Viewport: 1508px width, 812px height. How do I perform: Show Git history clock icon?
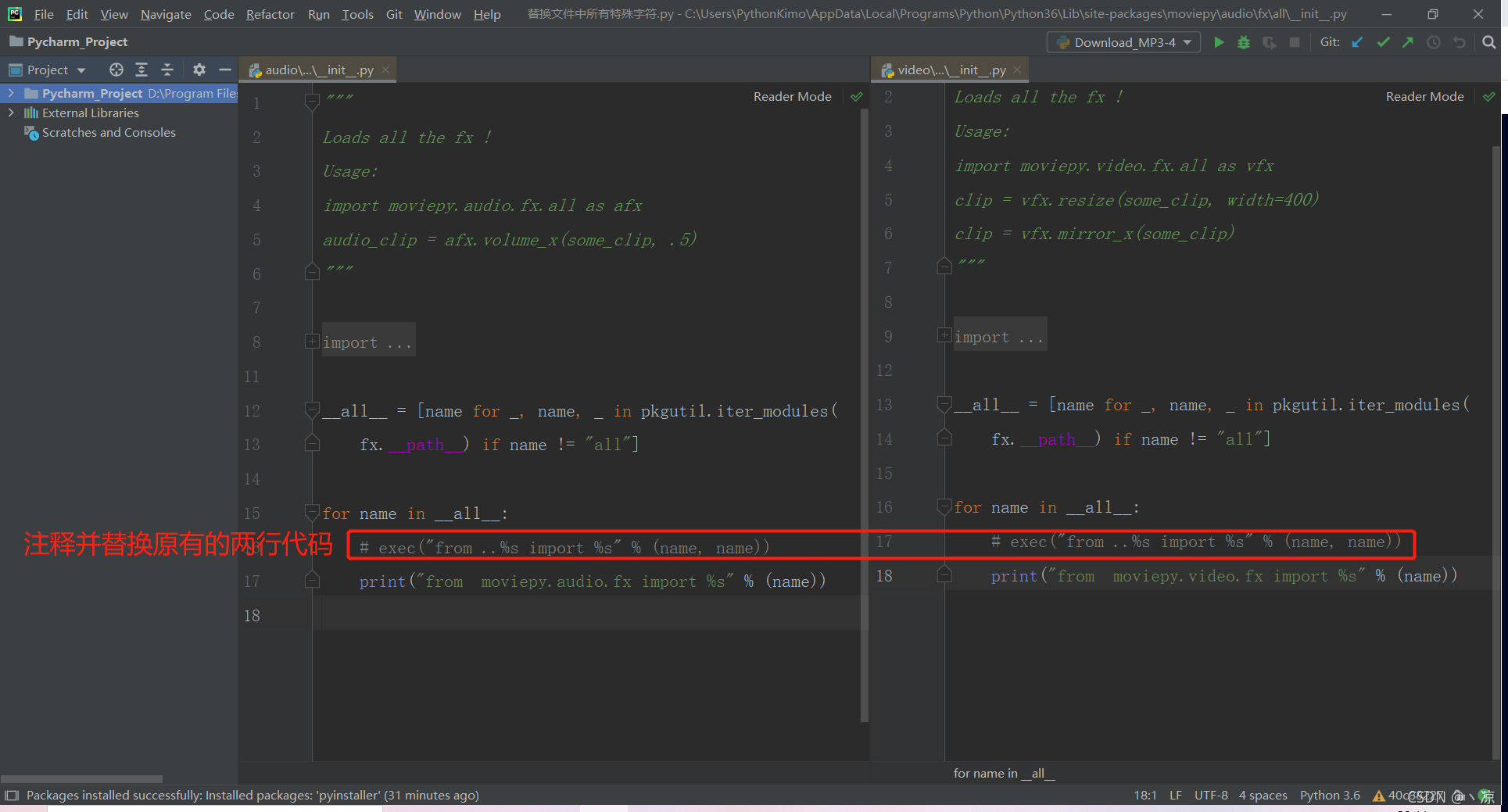coord(1434,42)
